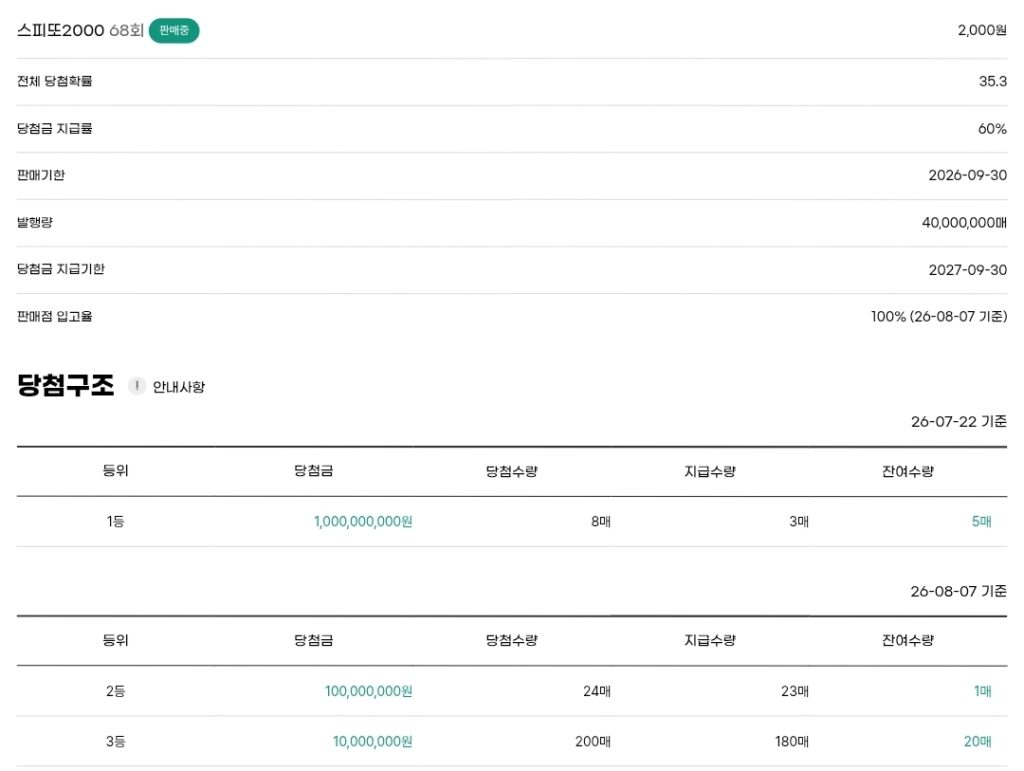The height and width of the screenshot is (771, 1024).
Task: Select the 5매 remaining quantity
Action: click(x=982, y=522)
